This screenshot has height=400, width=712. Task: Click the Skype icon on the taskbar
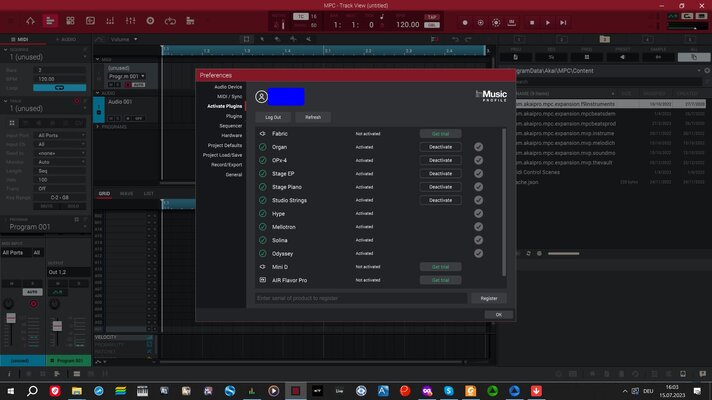449,391
